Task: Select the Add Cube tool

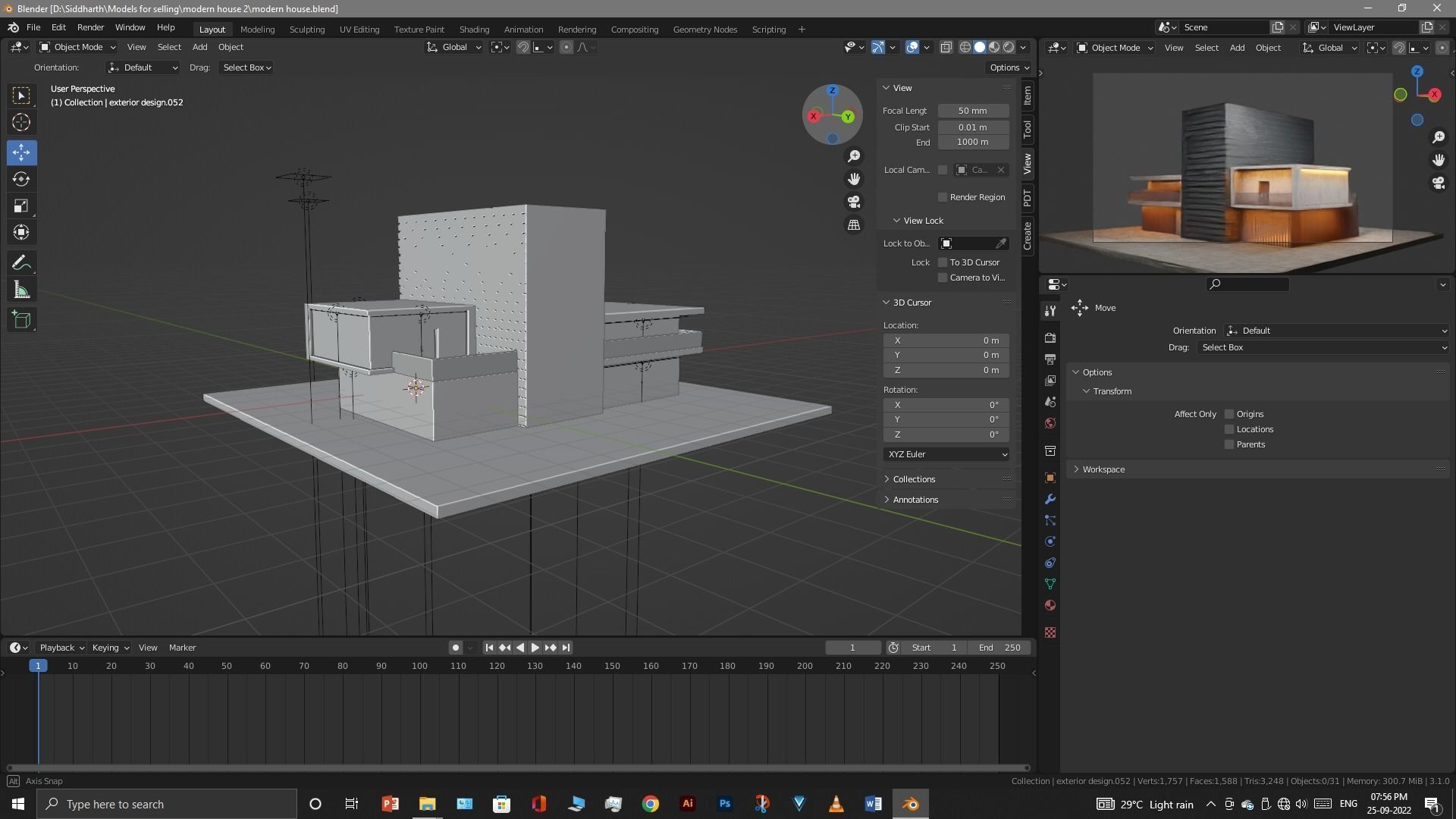Action: [x=21, y=320]
